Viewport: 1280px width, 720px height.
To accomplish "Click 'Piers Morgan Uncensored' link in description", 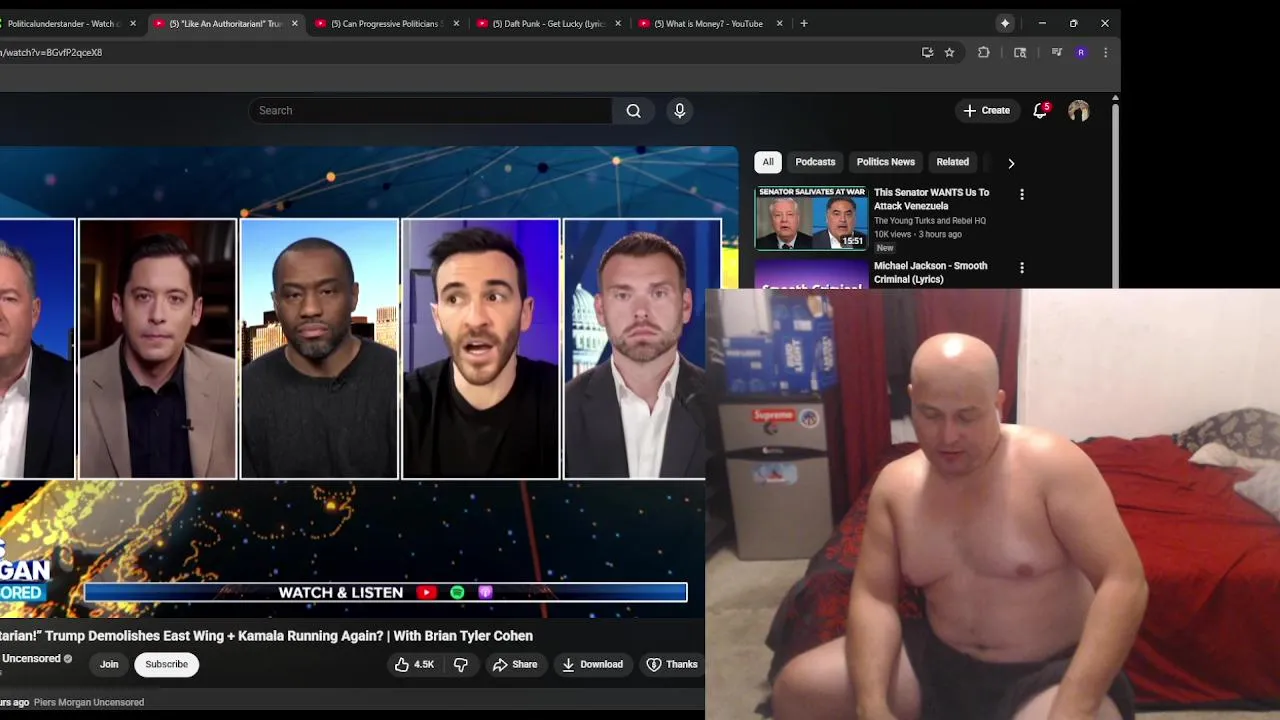I will pyautogui.click(x=89, y=702).
